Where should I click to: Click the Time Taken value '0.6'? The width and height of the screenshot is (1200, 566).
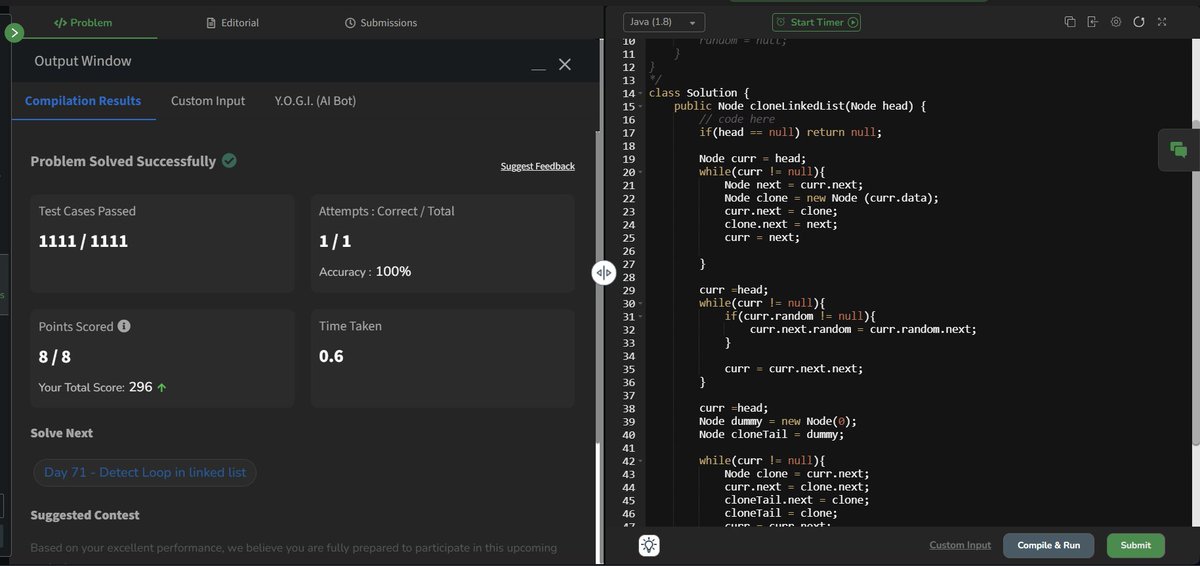click(x=331, y=356)
